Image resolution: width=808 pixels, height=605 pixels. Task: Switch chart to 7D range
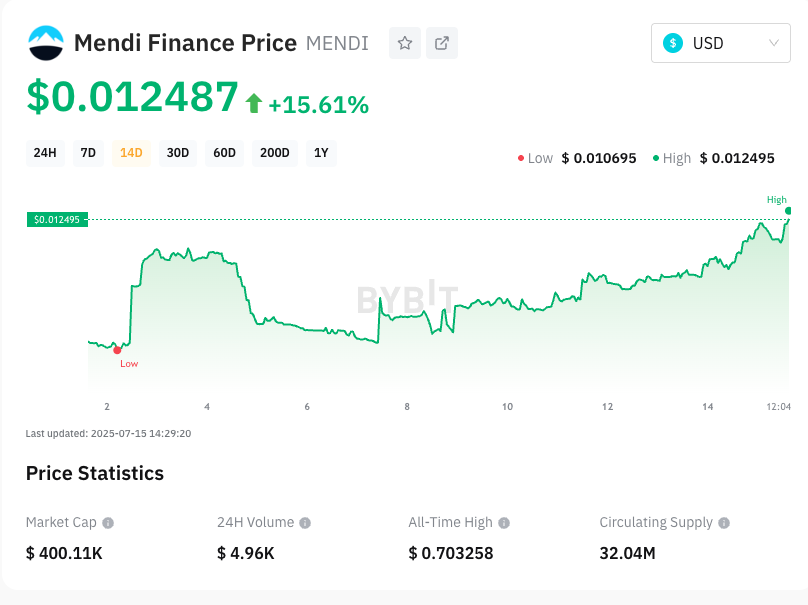click(88, 153)
